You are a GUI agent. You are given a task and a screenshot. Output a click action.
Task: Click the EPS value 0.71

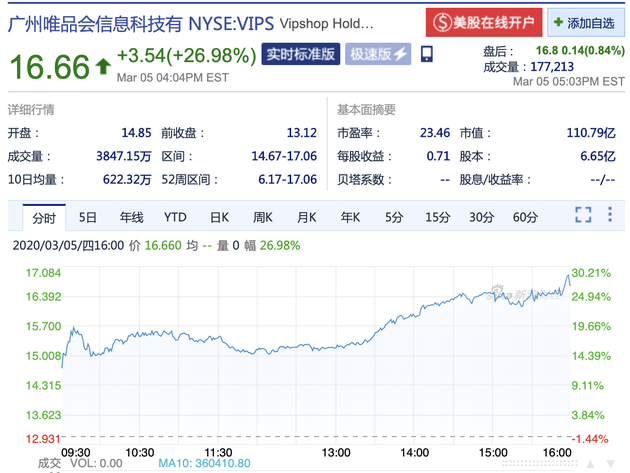(x=438, y=156)
